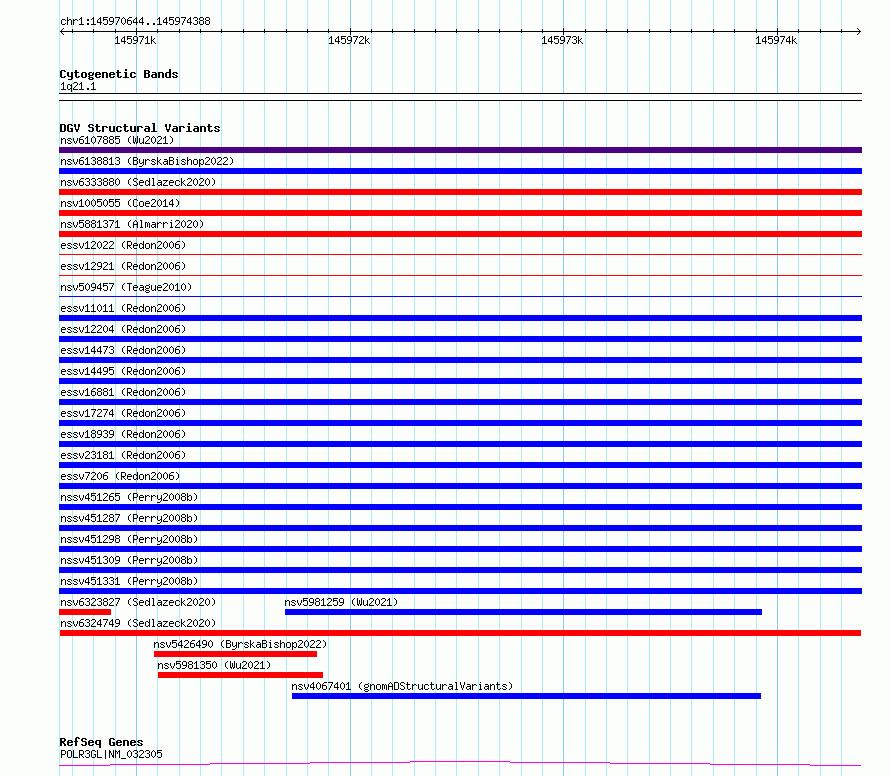Image resolution: width=890 pixels, height=776 pixels.
Task: Click nssv451265 (Perry2008b) label
Action: pyautogui.click(x=129, y=497)
